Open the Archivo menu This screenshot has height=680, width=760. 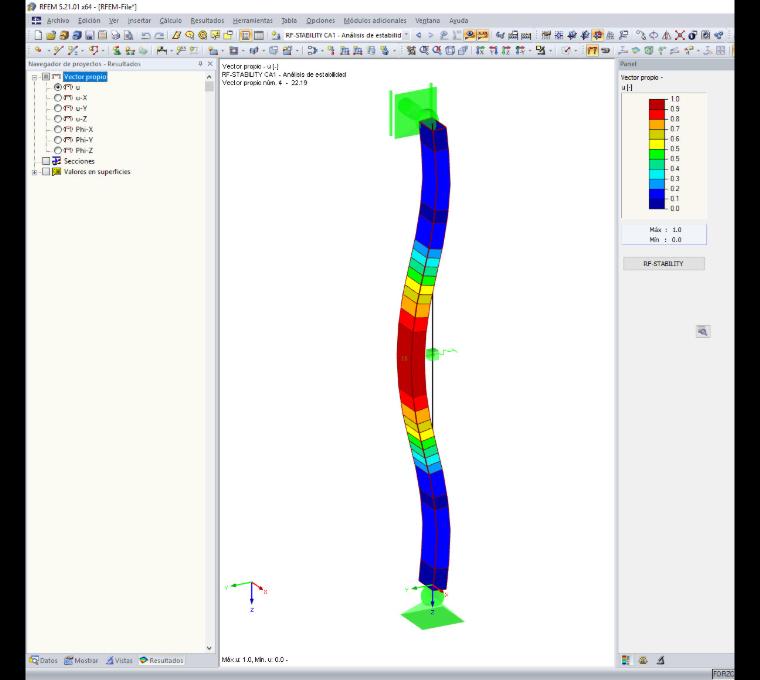tap(58, 20)
